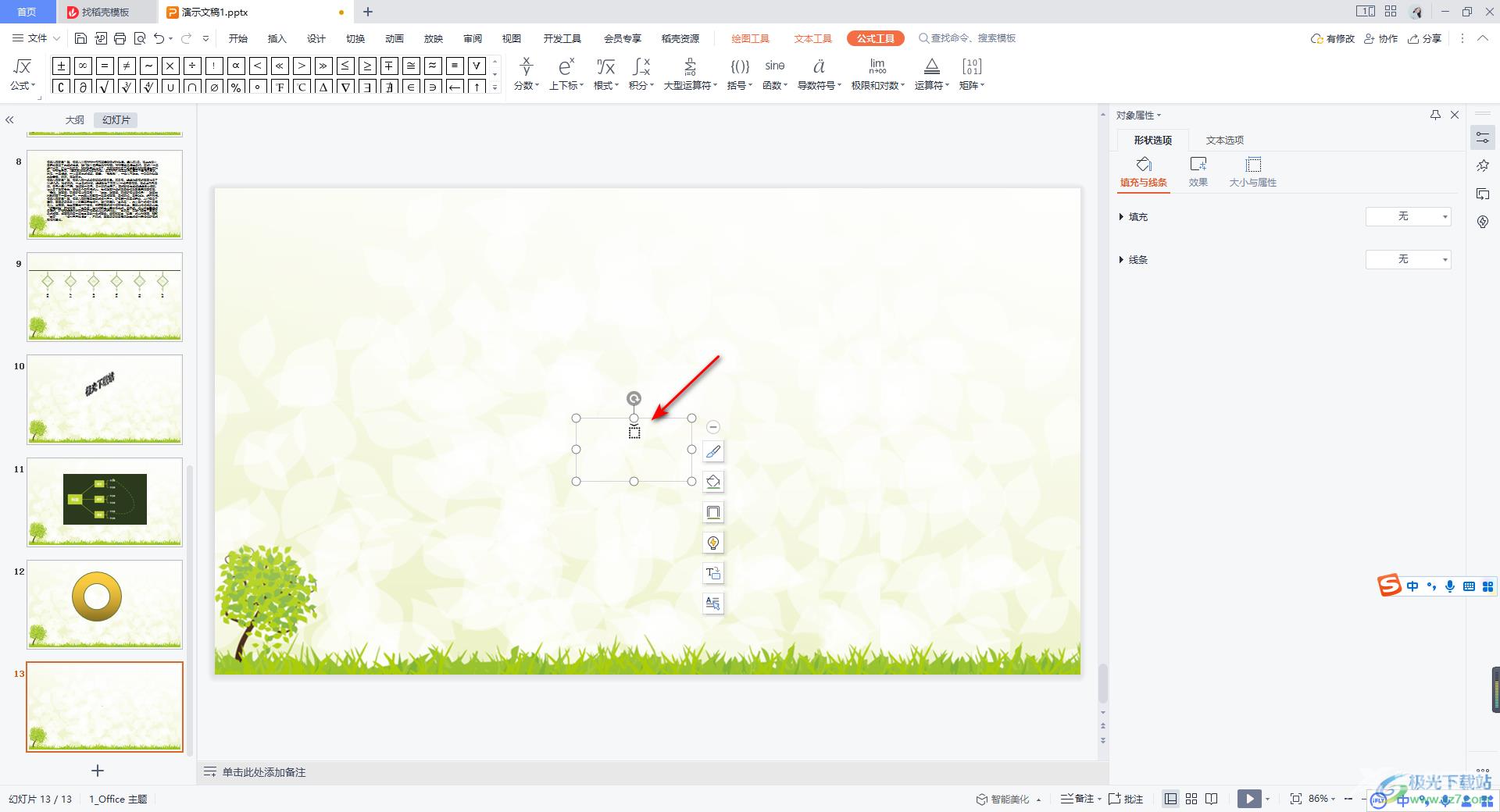Image resolution: width=1500 pixels, height=812 pixels.
Task: Start slideshow with the play button
Action: point(1249,799)
